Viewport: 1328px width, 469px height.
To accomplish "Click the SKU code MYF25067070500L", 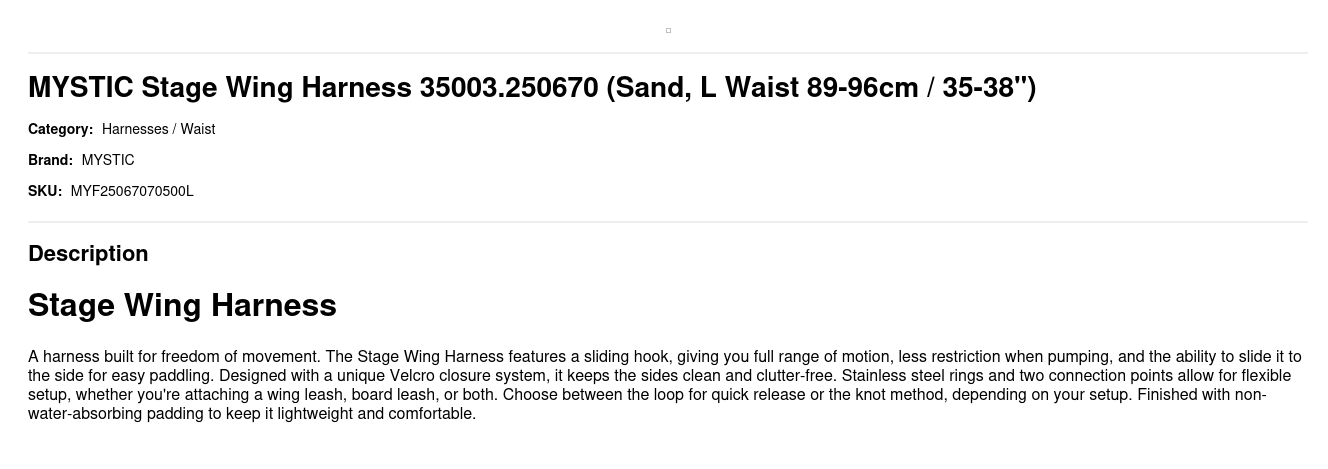I will tap(132, 191).
